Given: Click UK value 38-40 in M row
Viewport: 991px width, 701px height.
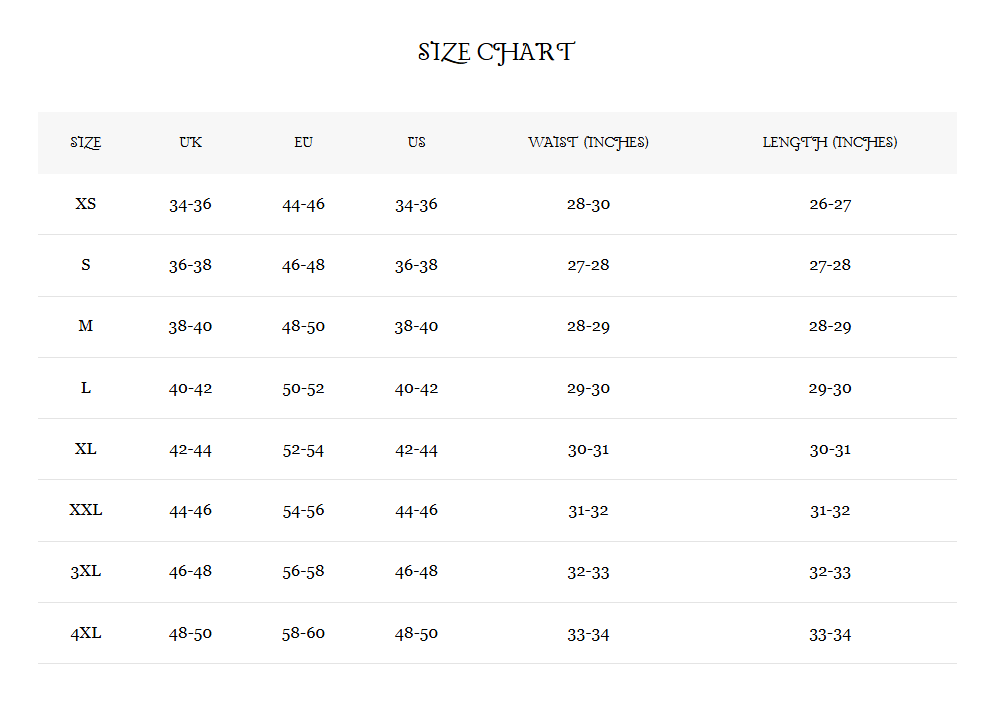Looking at the screenshot, I should point(190,326).
